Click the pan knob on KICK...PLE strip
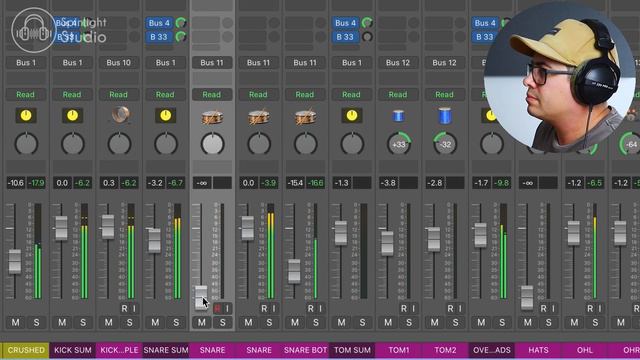Viewport: 640px width, 360px height. (x=119, y=144)
